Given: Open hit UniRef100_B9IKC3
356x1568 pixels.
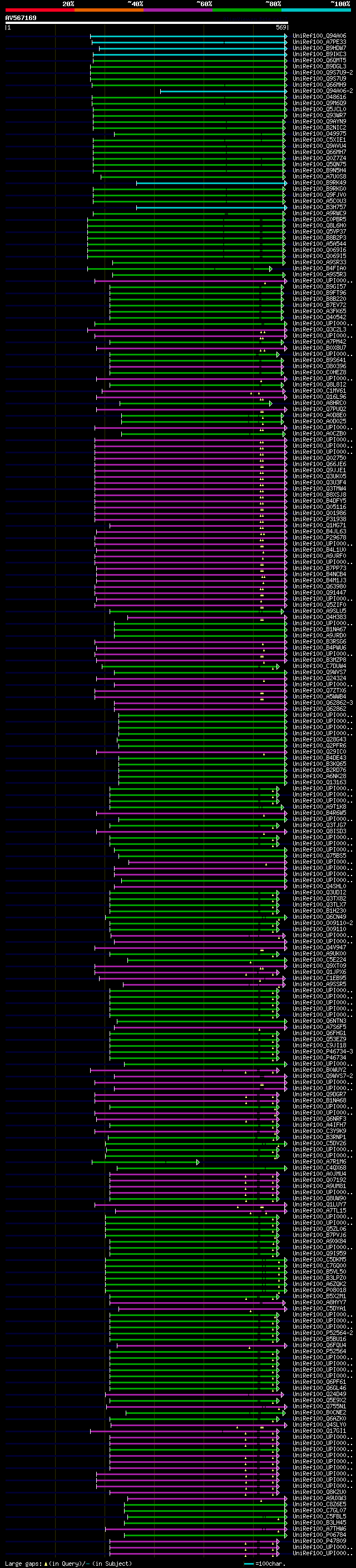Looking at the screenshot, I should click(319, 54).
